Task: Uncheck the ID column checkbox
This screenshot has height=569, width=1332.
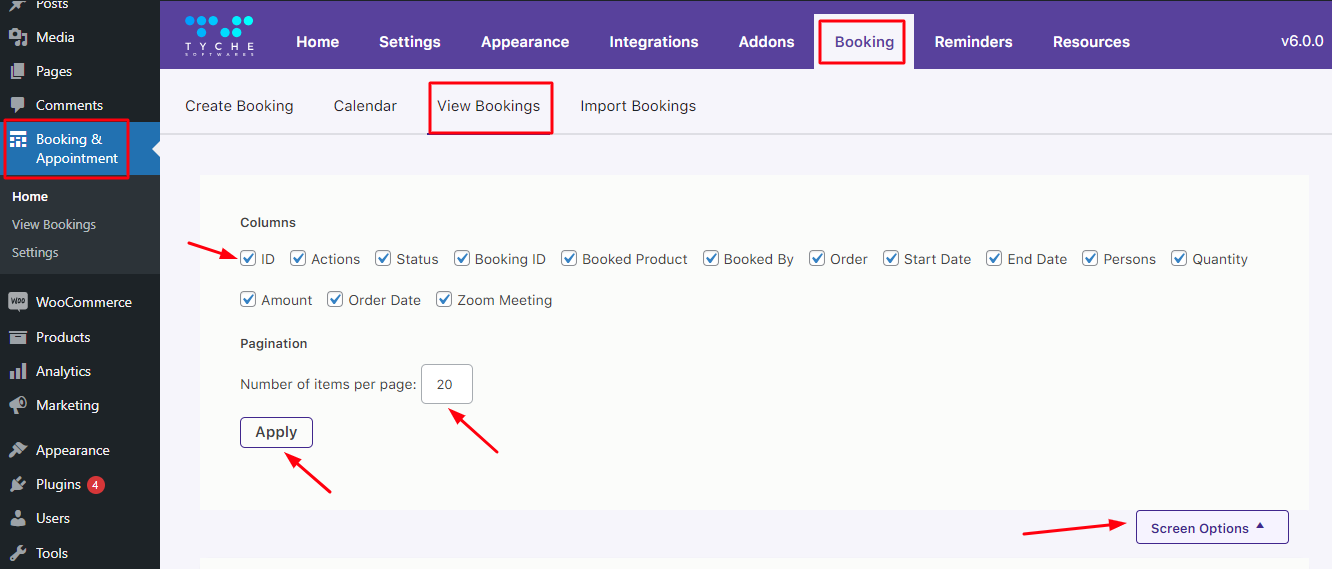Action: [248, 259]
